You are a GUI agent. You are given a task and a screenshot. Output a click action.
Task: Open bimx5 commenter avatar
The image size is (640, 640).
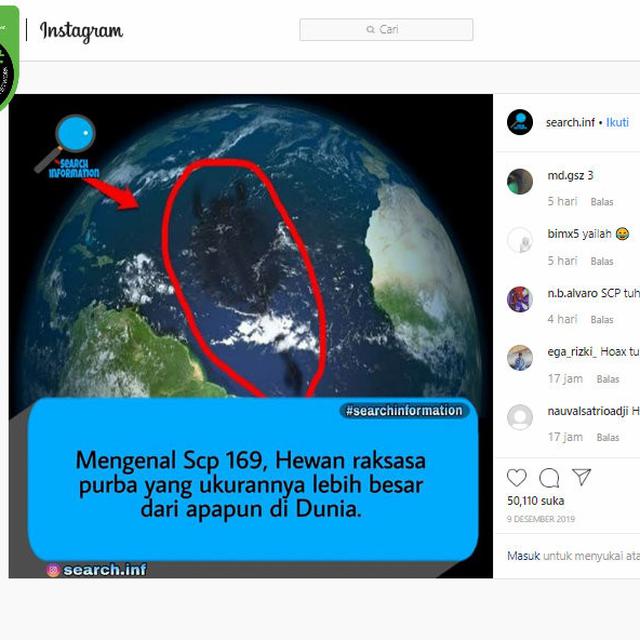(x=520, y=240)
